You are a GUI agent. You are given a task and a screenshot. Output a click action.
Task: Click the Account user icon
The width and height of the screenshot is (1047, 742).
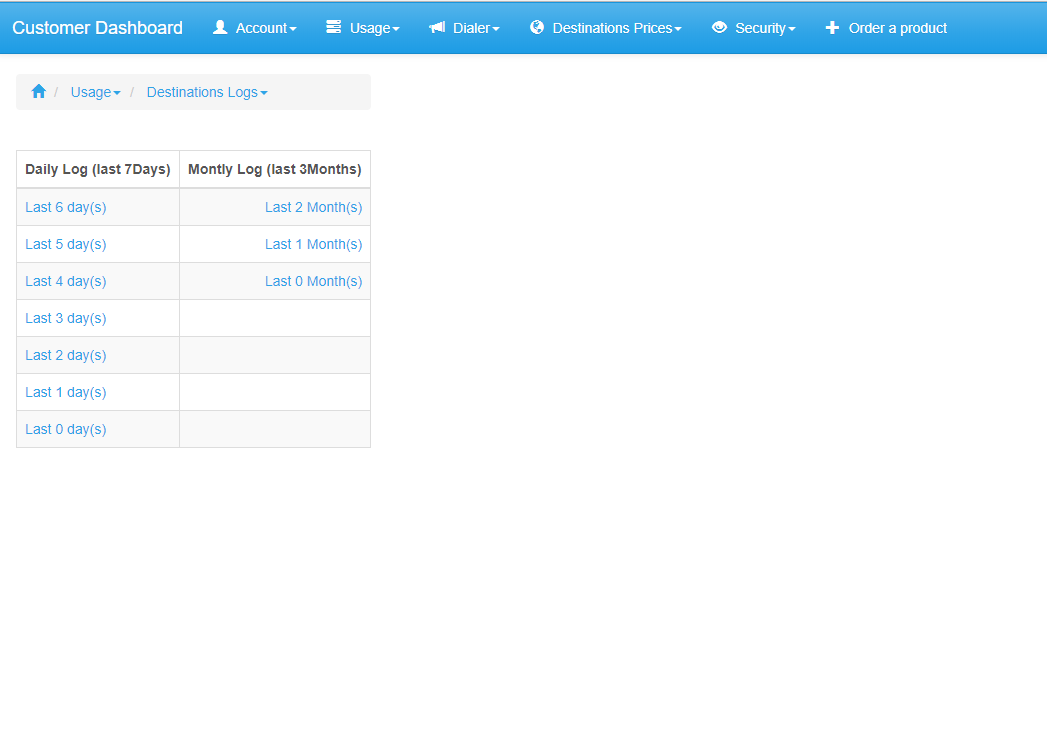220,27
